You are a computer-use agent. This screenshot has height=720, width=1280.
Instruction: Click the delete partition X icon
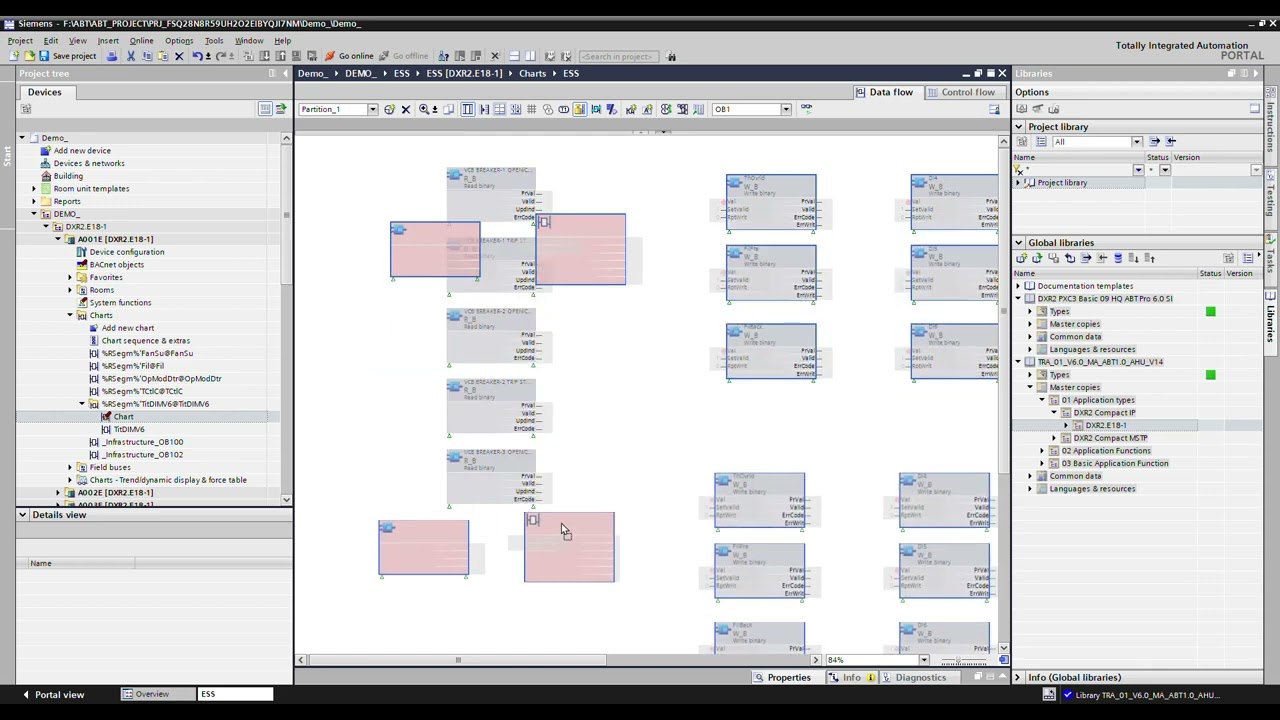coord(405,109)
